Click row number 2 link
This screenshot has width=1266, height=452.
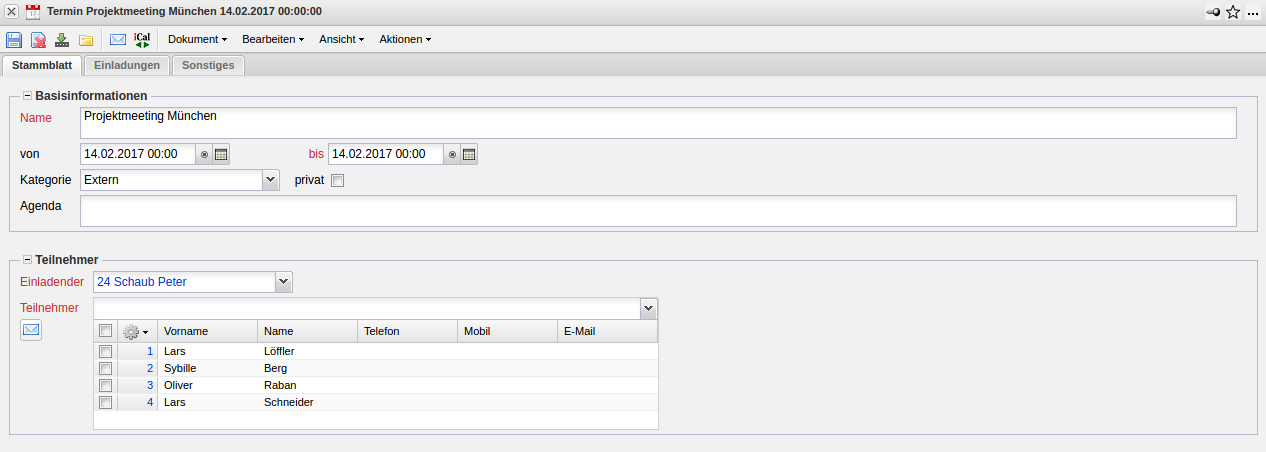(x=150, y=368)
